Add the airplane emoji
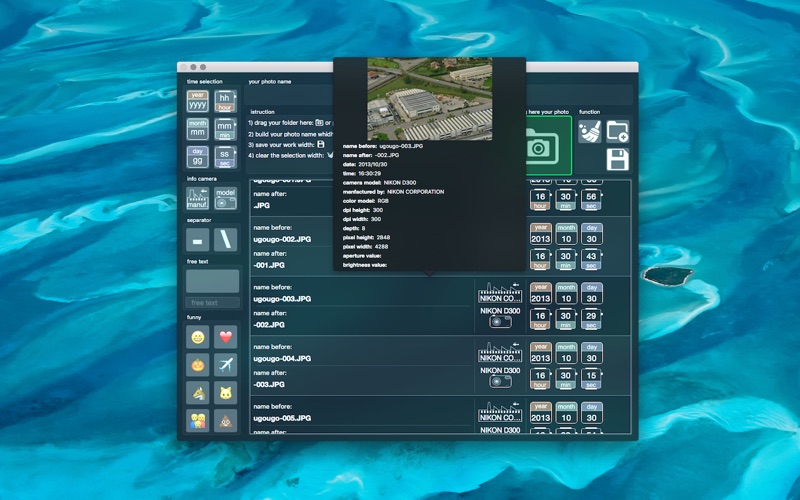The image size is (800, 500). pyautogui.click(x=226, y=365)
